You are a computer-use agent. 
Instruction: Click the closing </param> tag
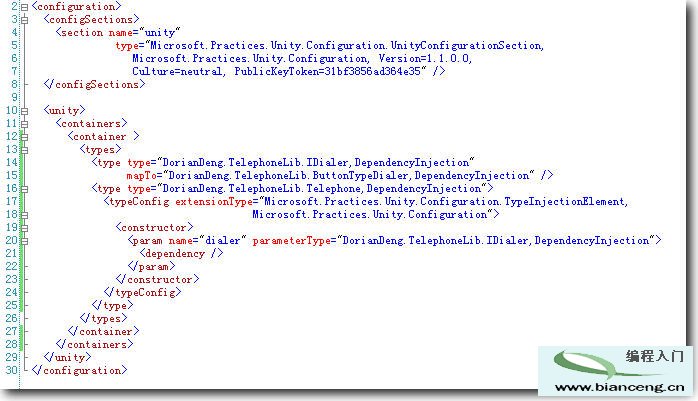151,267
